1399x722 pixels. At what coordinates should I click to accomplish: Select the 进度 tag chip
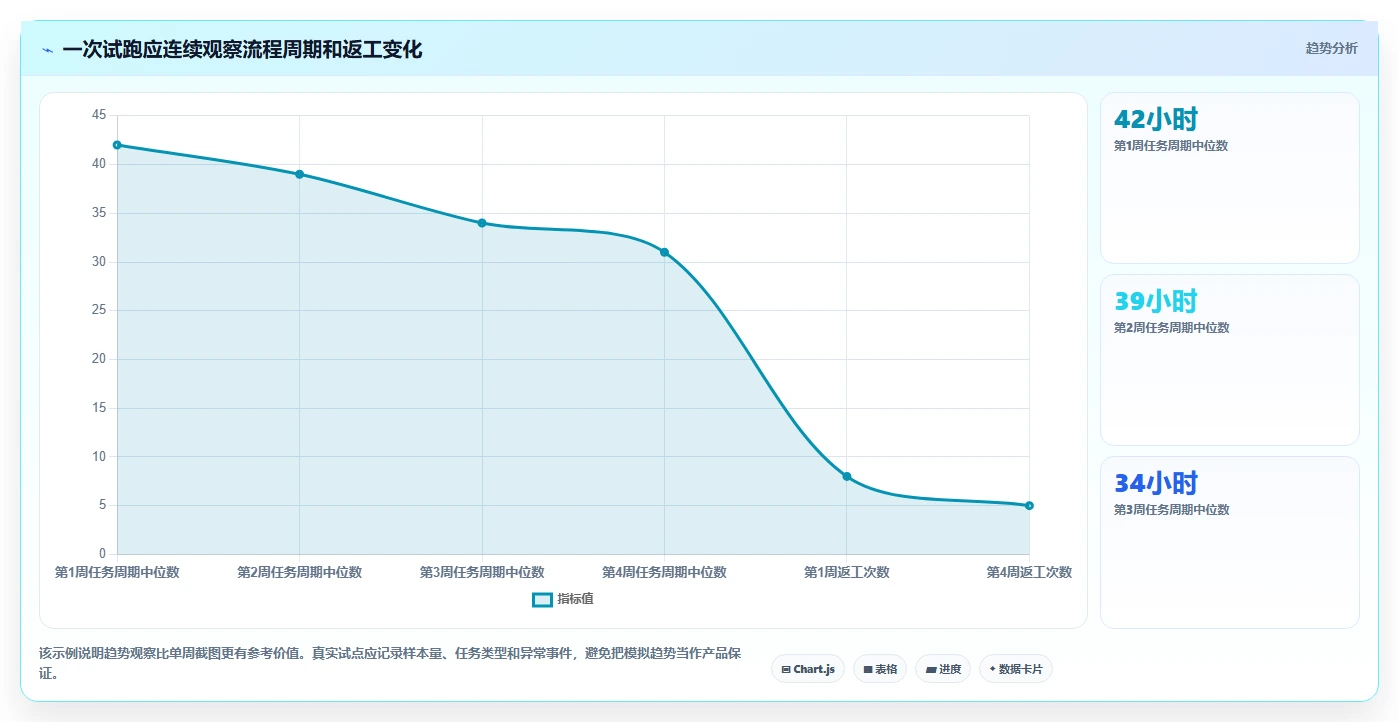click(943, 669)
